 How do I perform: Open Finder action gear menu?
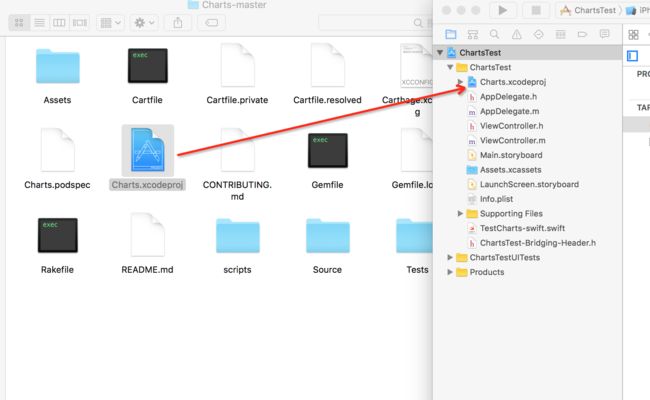pyautogui.click(x=144, y=22)
